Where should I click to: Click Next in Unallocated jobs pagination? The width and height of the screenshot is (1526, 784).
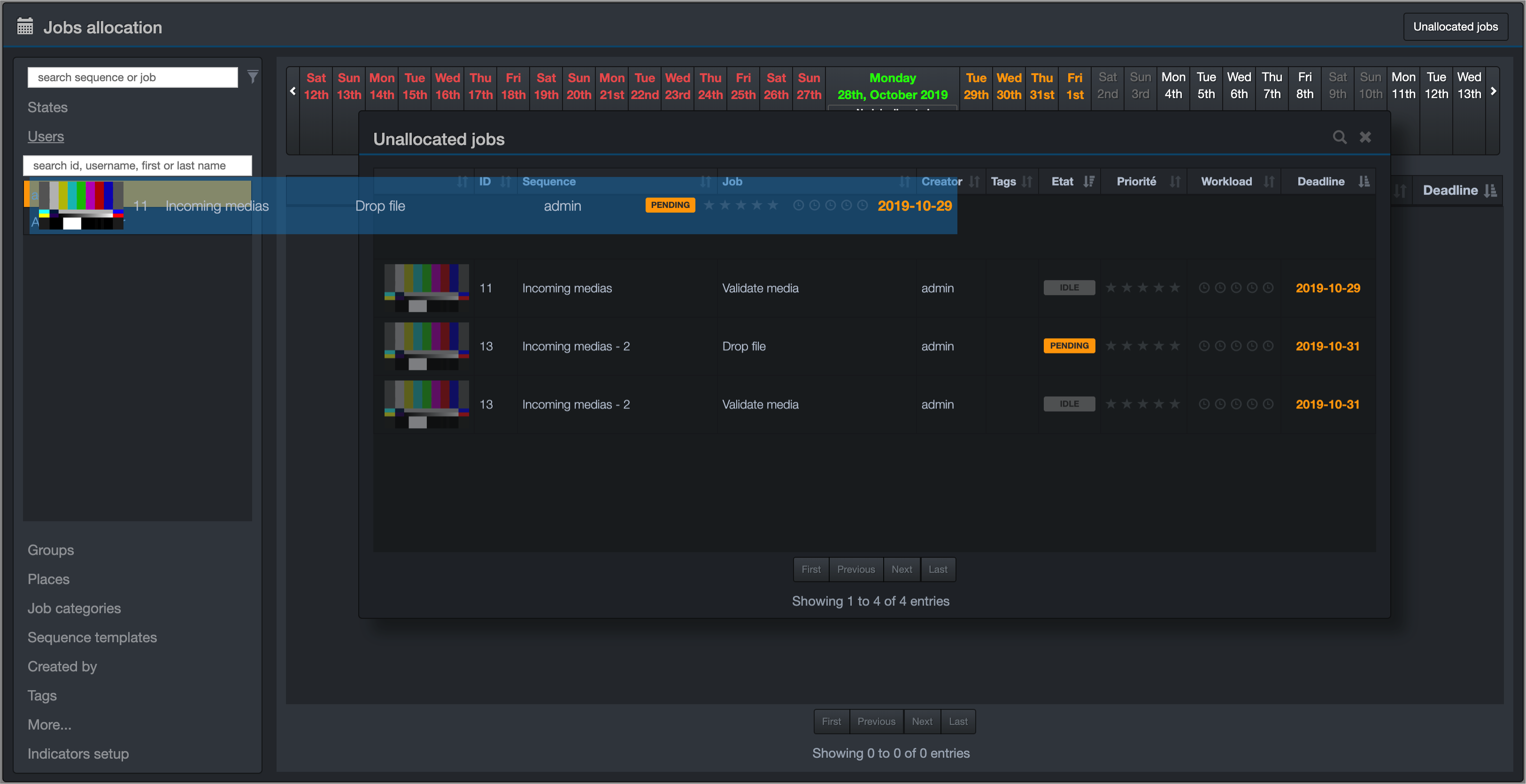(x=902, y=569)
